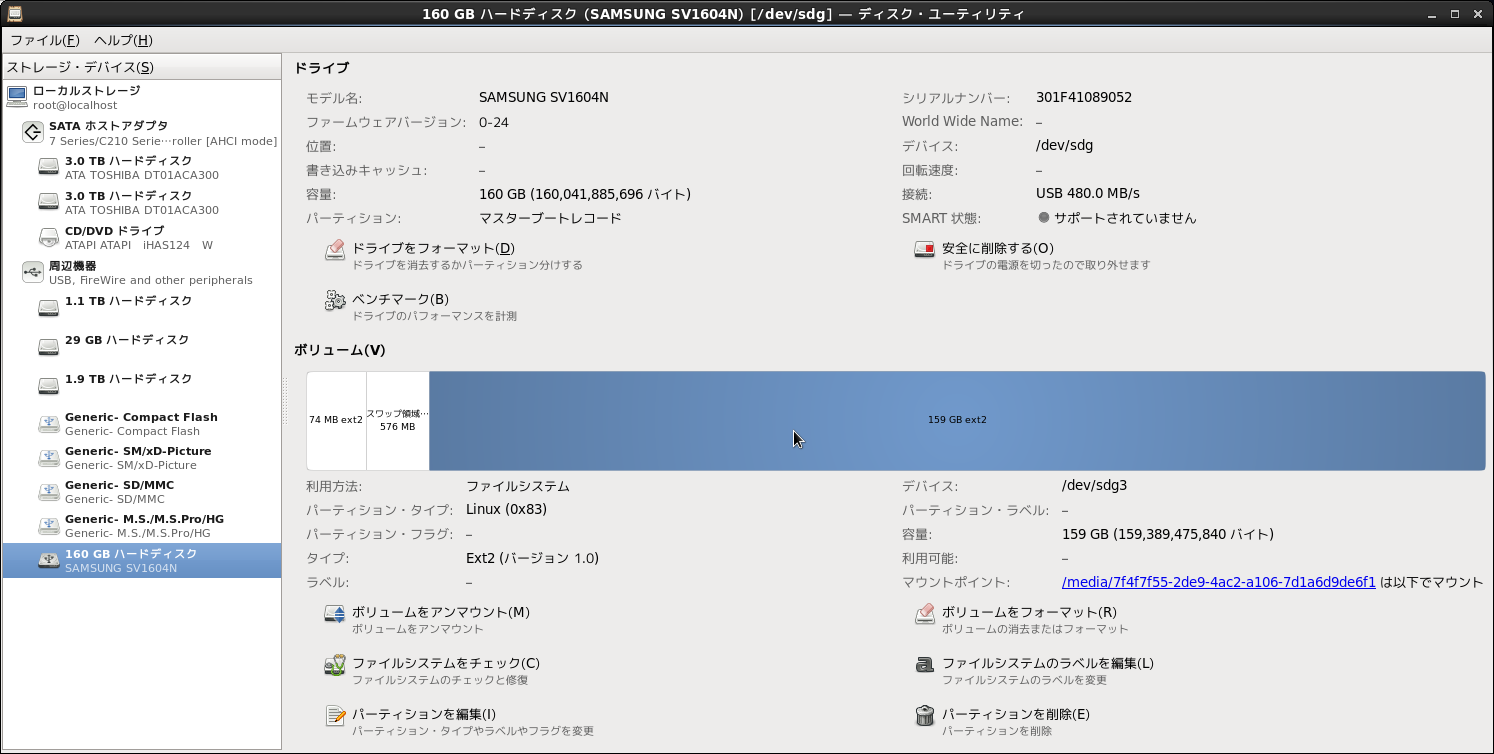The image size is (1494, 754).
Task: Click the ドライブ section heading
Action: click(x=321, y=67)
